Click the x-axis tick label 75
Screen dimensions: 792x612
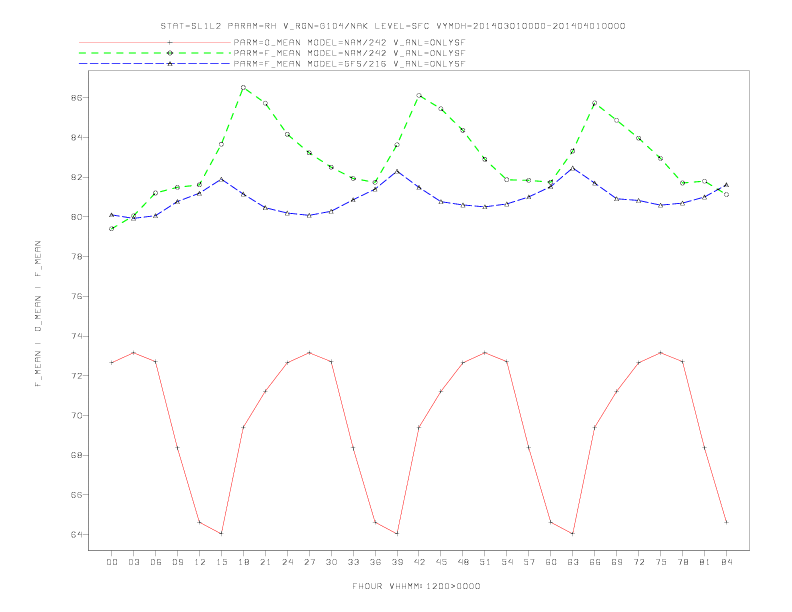pos(661,562)
